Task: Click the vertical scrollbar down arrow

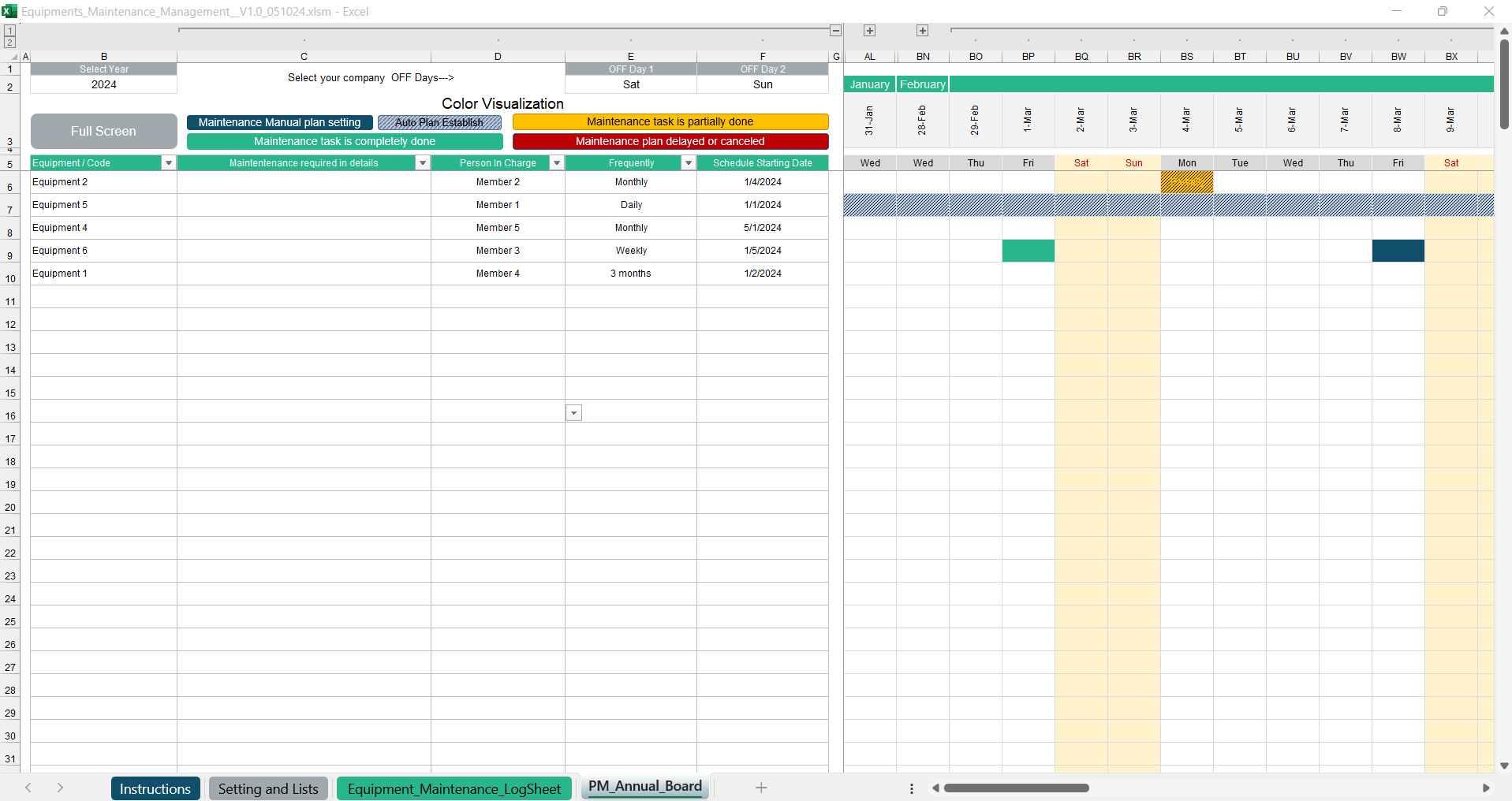Action: coord(1504,766)
